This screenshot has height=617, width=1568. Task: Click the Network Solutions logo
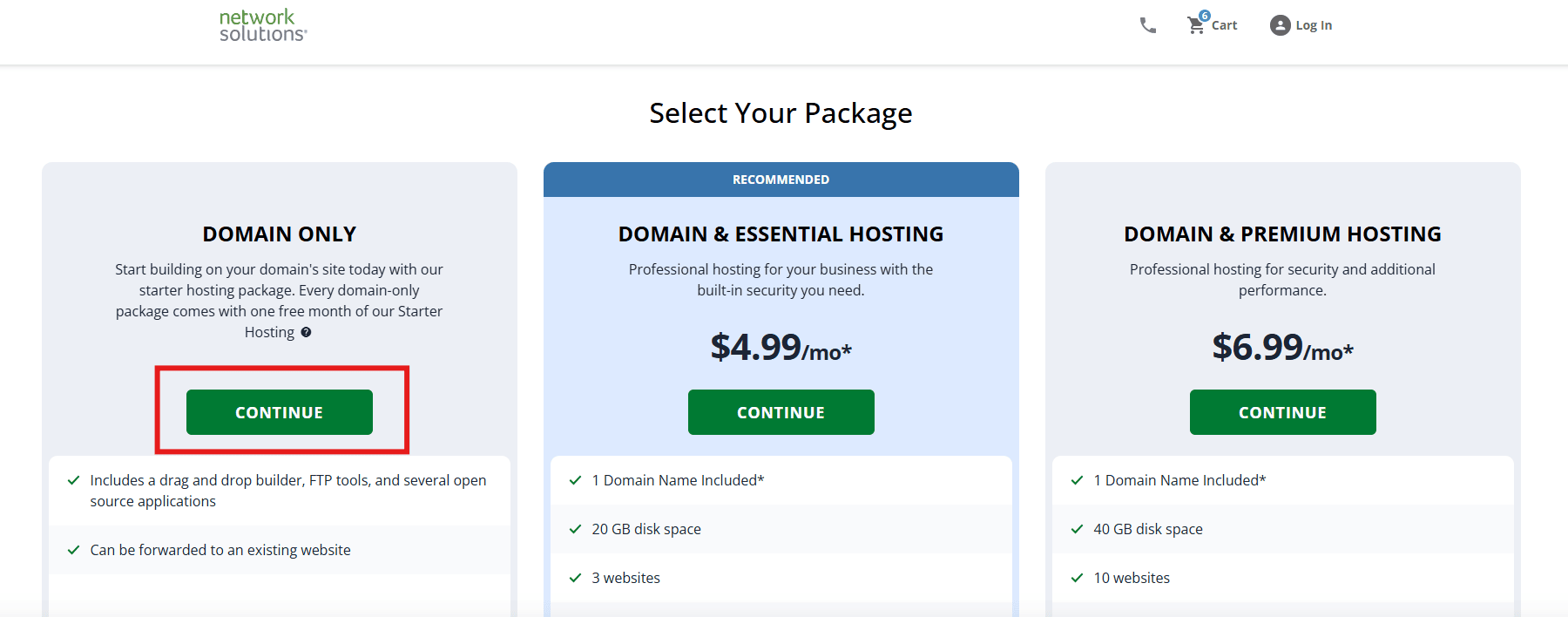click(260, 24)
